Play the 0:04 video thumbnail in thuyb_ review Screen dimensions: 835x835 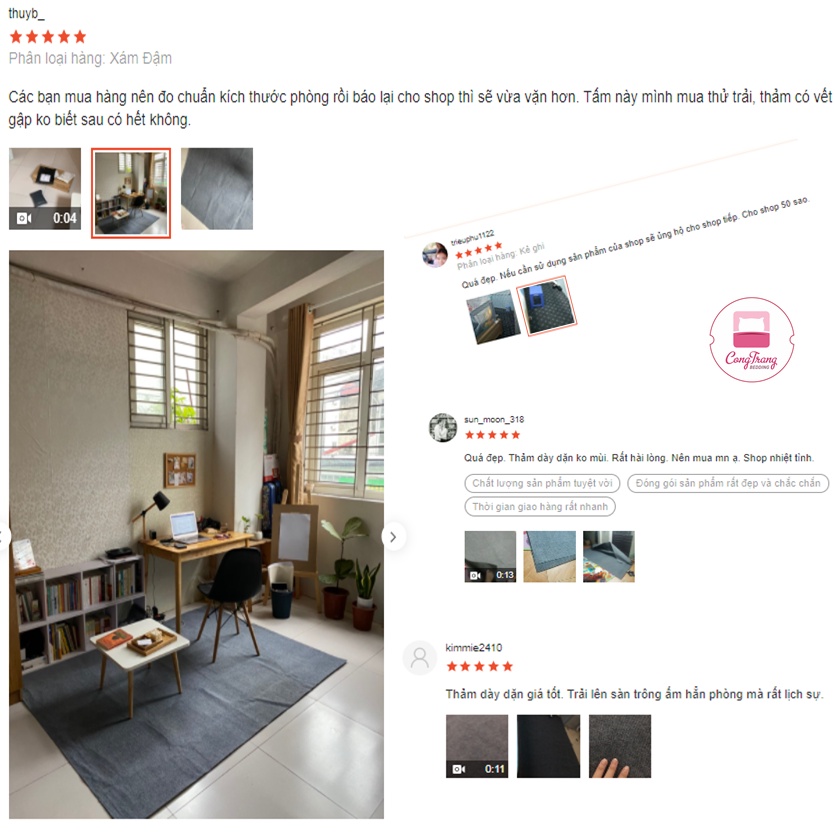click(x=45, y=189)
